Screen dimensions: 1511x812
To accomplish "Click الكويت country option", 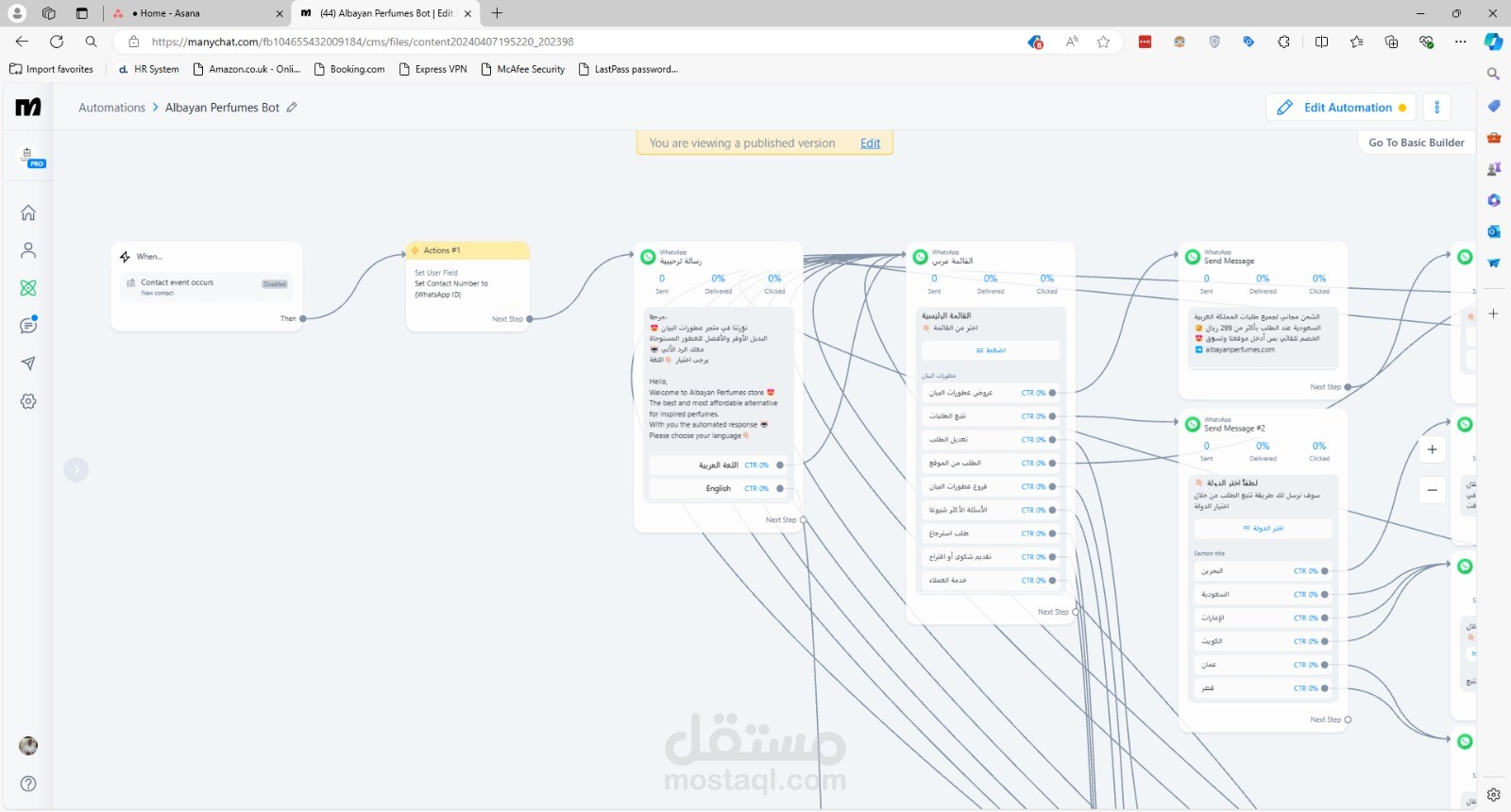I will pyautogui.click(x=1261, y=641).
